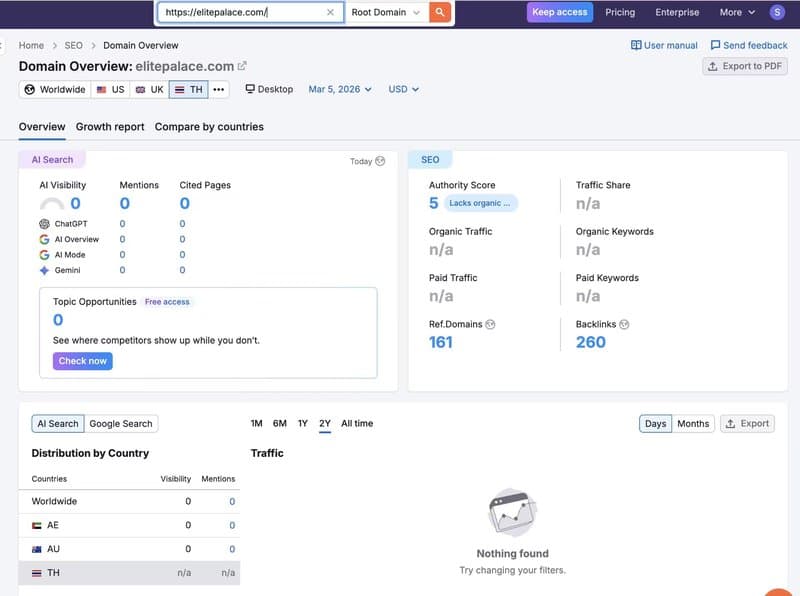Click Export to PDF button
This screenshot has height=596, width=800.
point(745,66)
